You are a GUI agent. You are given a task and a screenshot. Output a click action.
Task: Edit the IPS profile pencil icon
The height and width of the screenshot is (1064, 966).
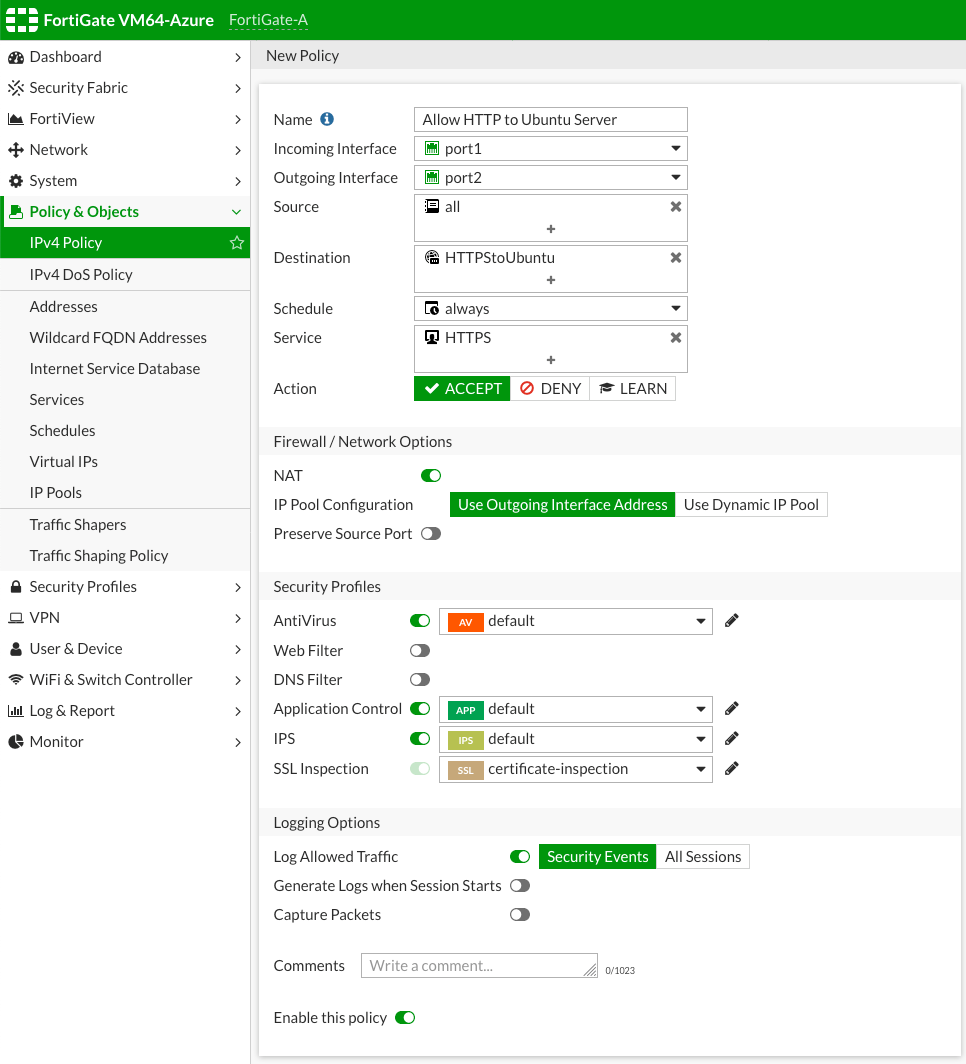(731, 739)
